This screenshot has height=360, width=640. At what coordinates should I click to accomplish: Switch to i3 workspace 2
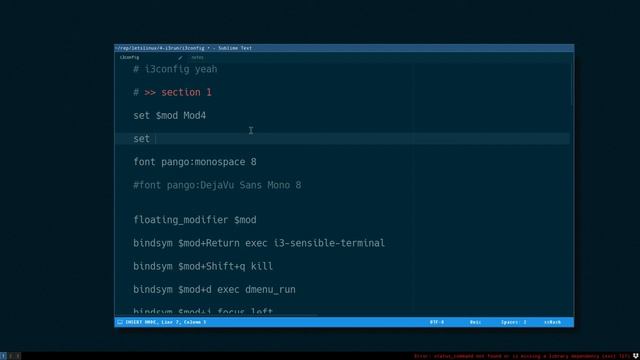tap(11, 356)
